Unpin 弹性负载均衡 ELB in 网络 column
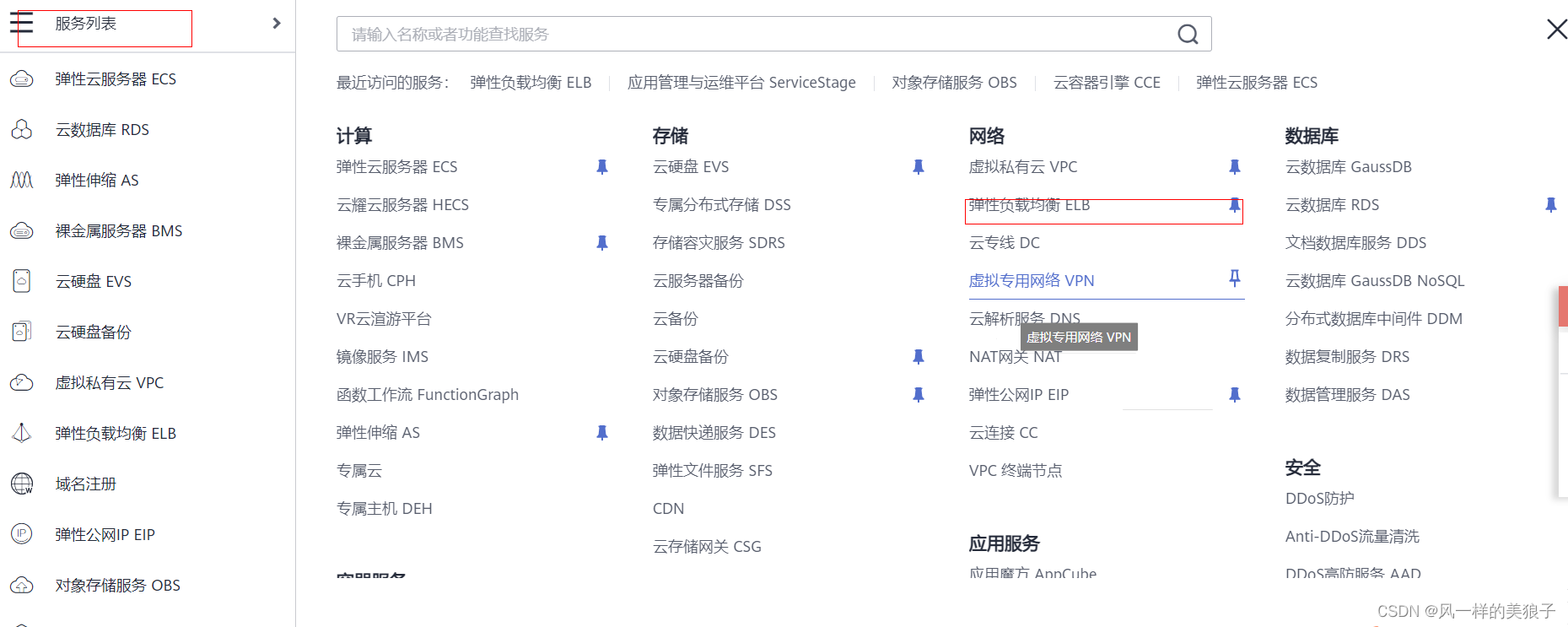 pyautogui.click(x=1235, y=205)
